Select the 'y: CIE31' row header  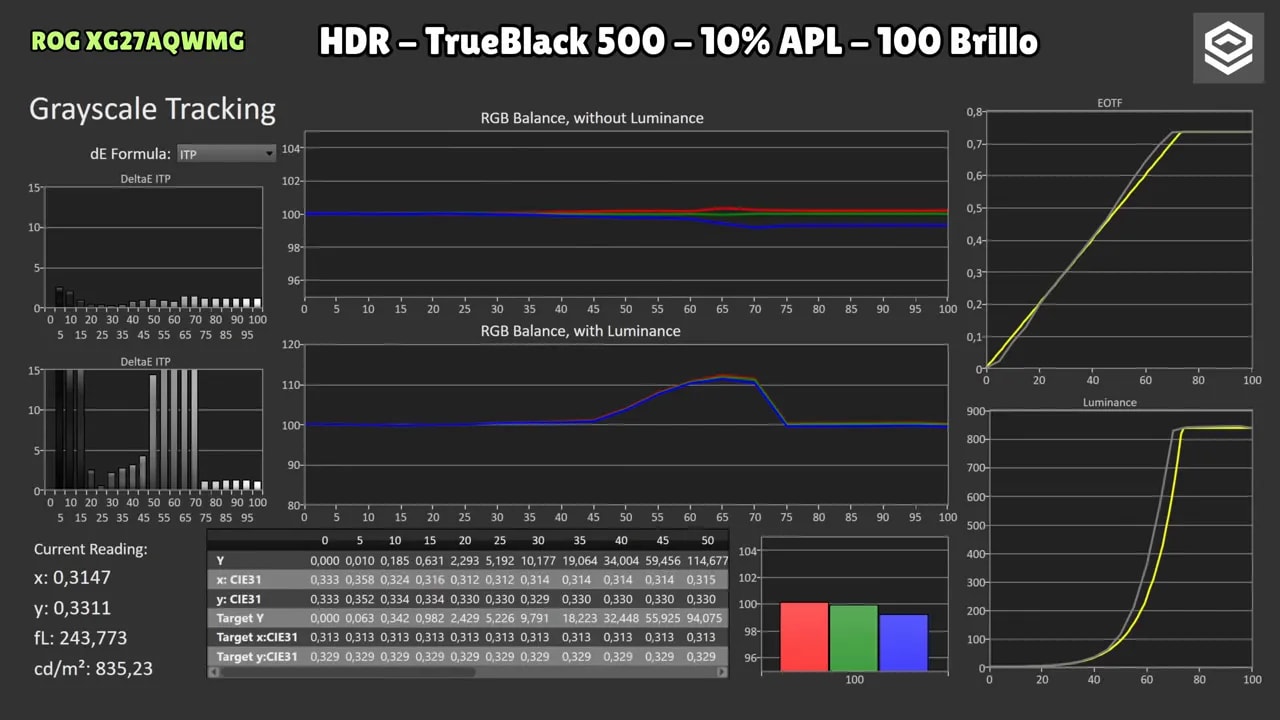coord(240,599)
